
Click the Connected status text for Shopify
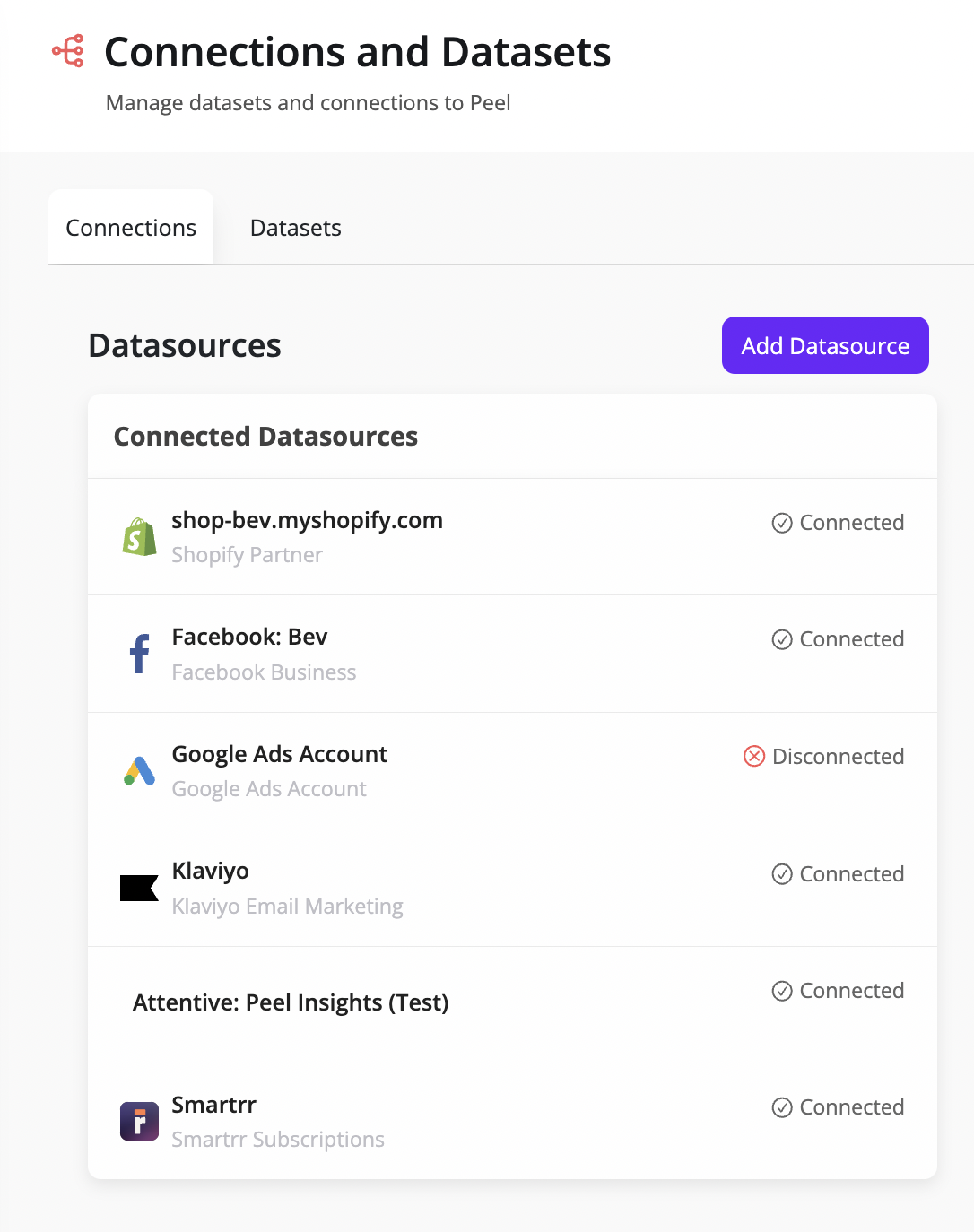click(x=852, y=523)
